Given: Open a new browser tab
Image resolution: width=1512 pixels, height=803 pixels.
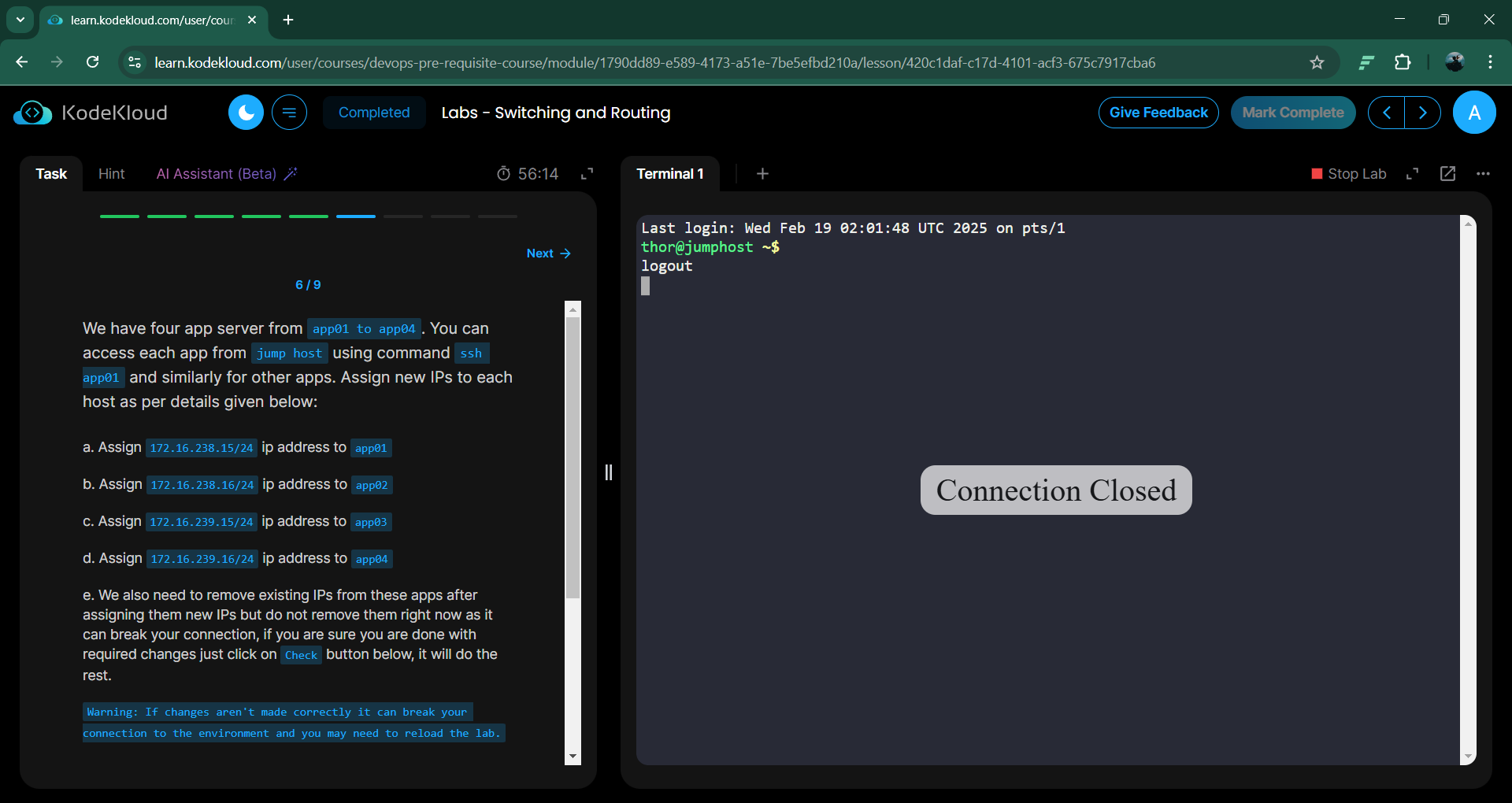Looking at the screenshot, I should click(288, 20).
